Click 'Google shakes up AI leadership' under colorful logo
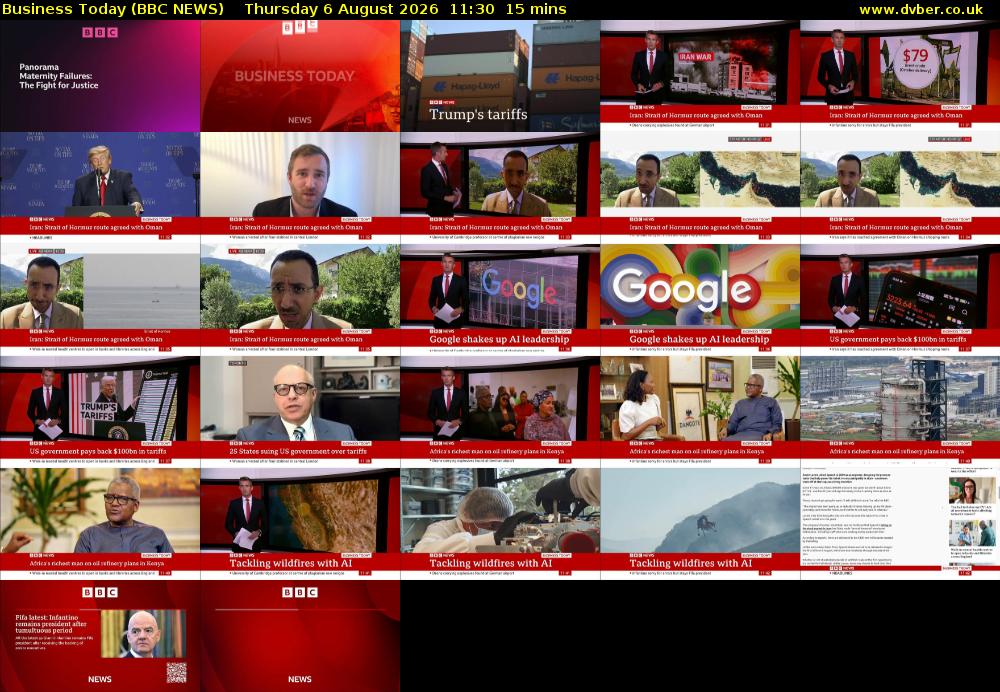 coord(699,339)
